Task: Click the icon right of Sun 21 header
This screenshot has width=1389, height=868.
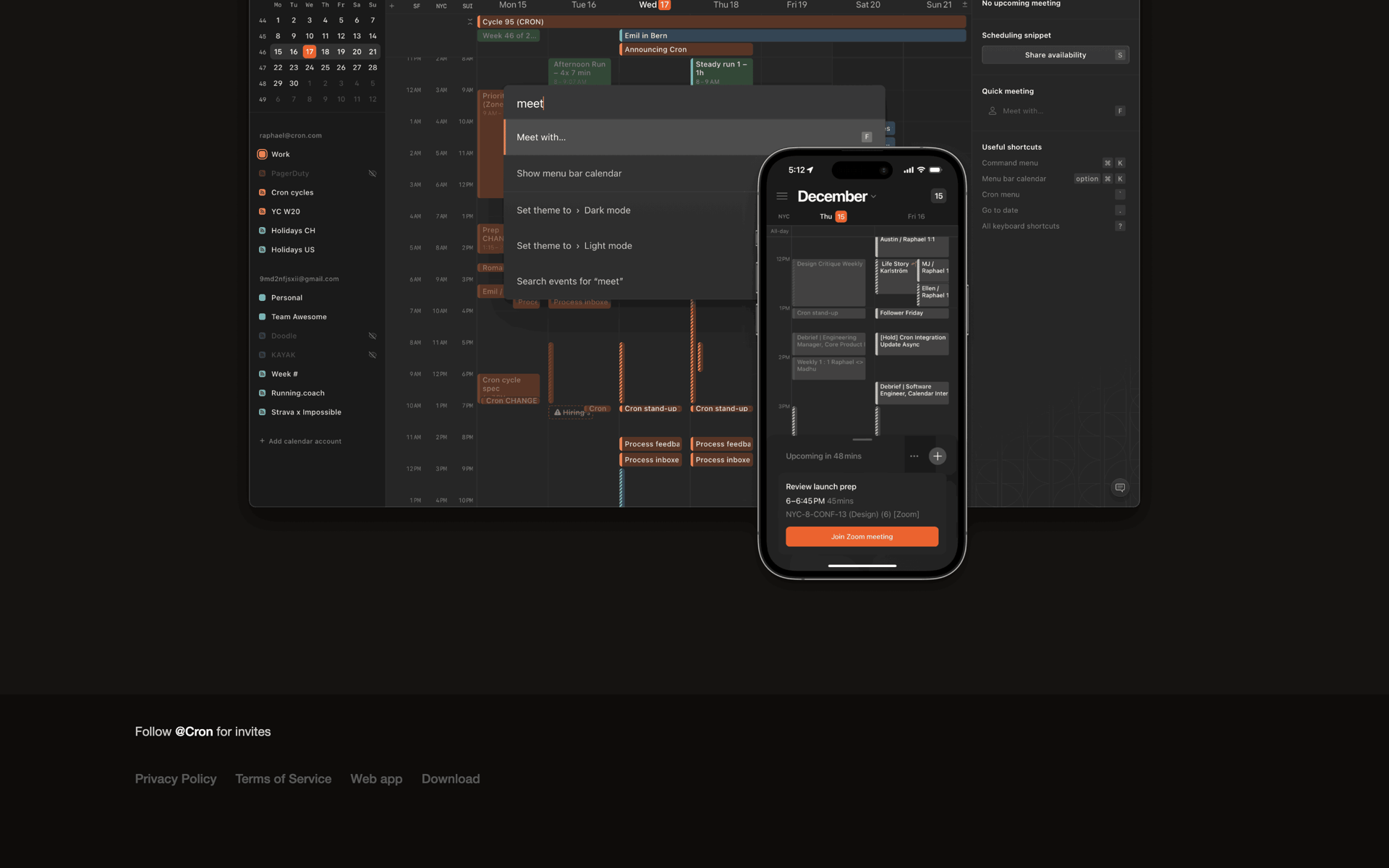Action: (x=964, y=4)
